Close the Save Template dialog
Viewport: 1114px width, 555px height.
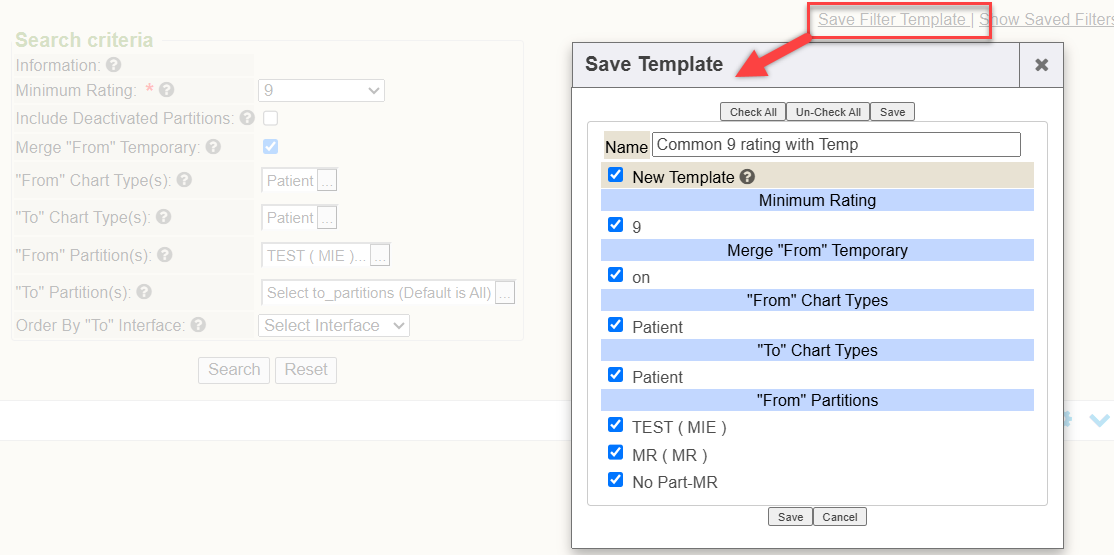tap(1042, 65)
